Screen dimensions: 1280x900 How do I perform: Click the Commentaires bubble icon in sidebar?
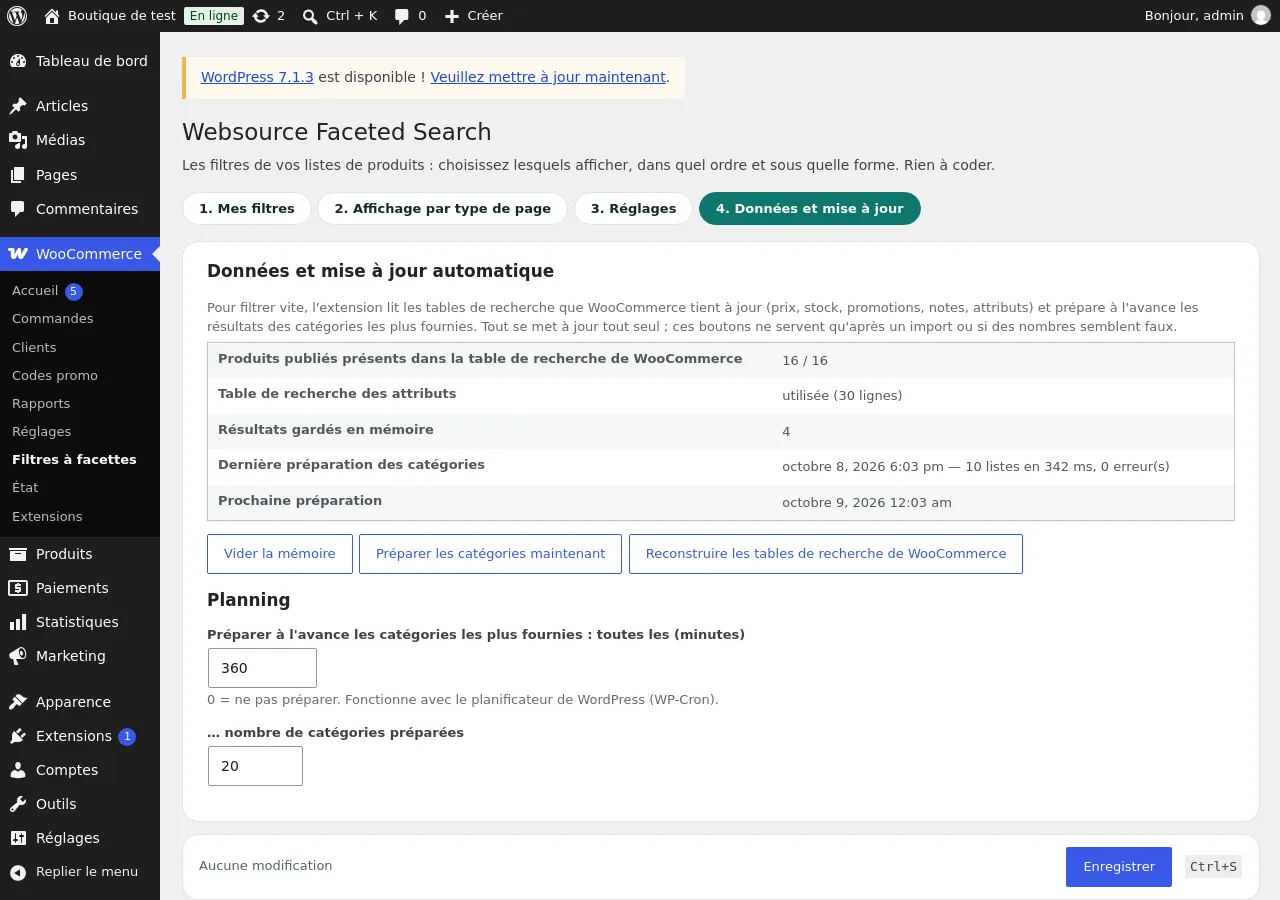tap(18, 209)
